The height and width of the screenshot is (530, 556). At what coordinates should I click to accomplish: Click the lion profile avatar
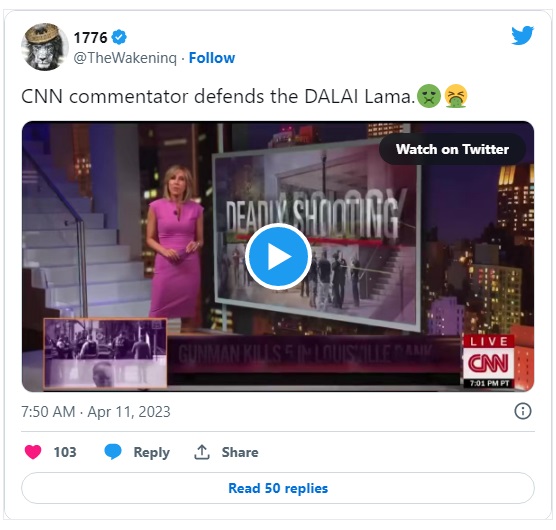45,47
